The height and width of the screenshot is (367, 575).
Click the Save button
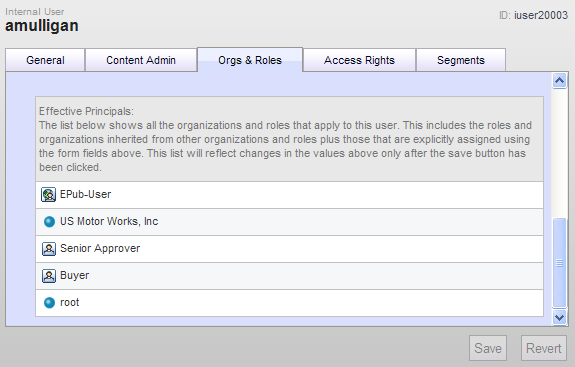(488, 348)
